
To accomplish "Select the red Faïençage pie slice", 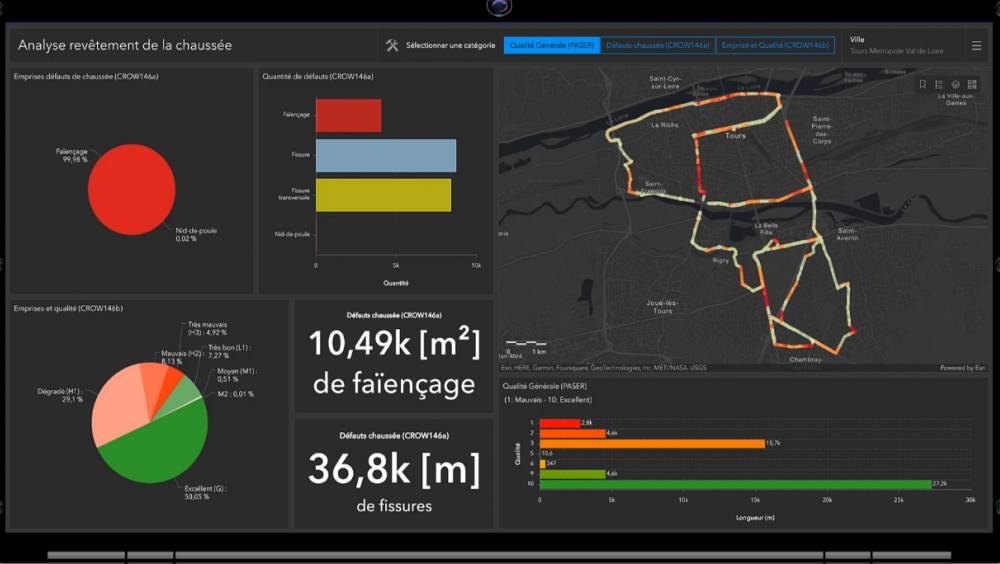I will [132, 189].
